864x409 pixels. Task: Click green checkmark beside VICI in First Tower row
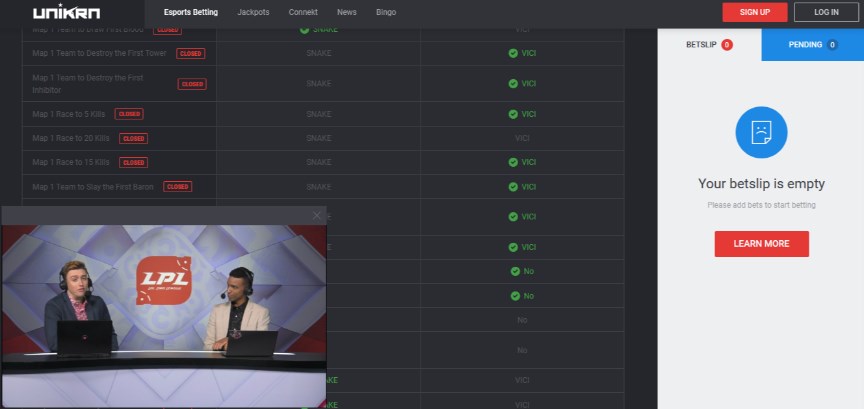[x=513, y=53]
